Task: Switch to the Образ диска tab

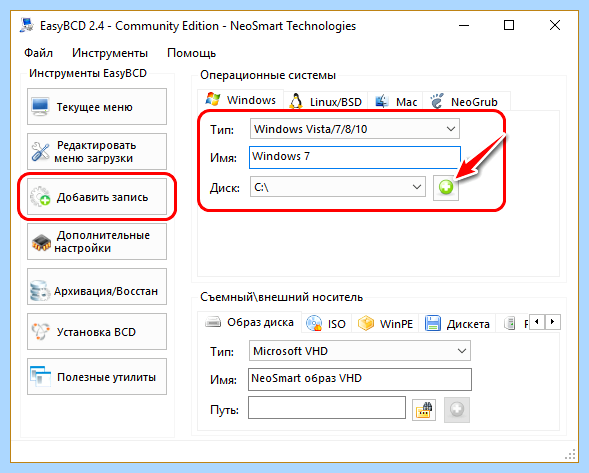Action: point(249,322)
